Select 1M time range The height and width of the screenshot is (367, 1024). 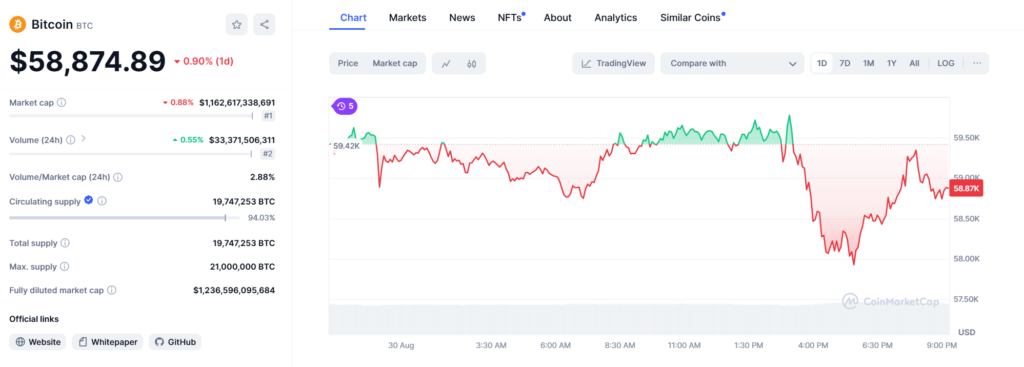pyautogui.click(x=868, y=63)
